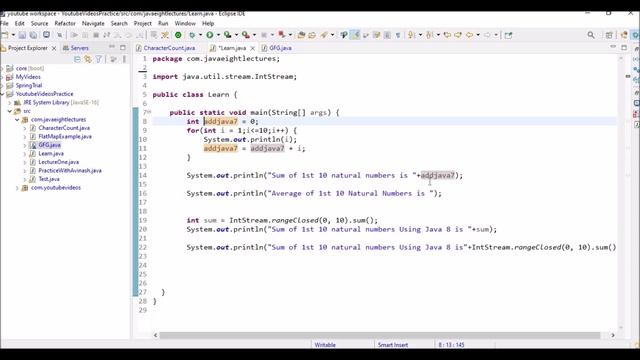Click the New file toolbar icon
This screenshot has width=640, height=360.
pyautogui.click(x=4, y=35)
